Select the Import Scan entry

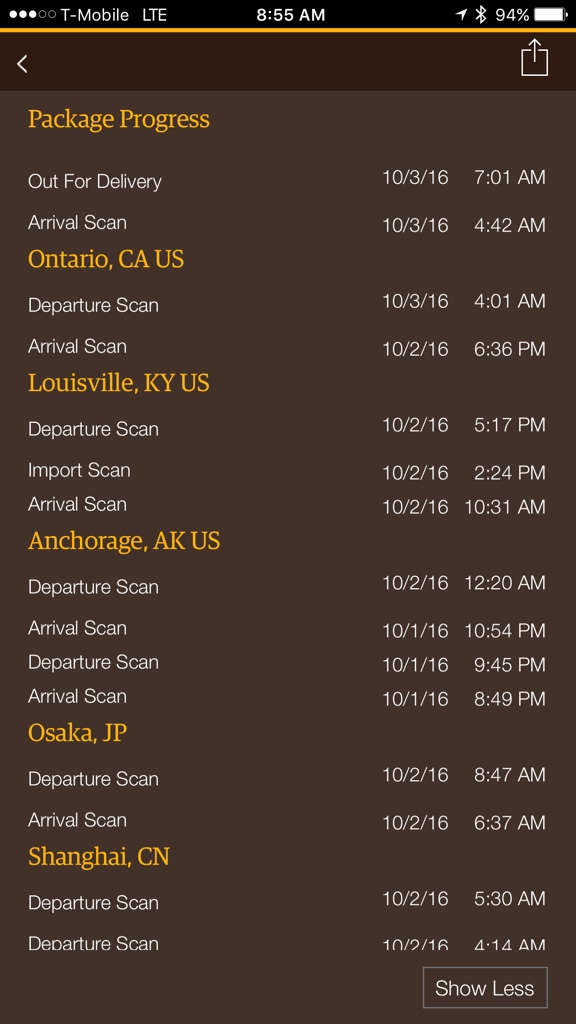pos(287,471)
